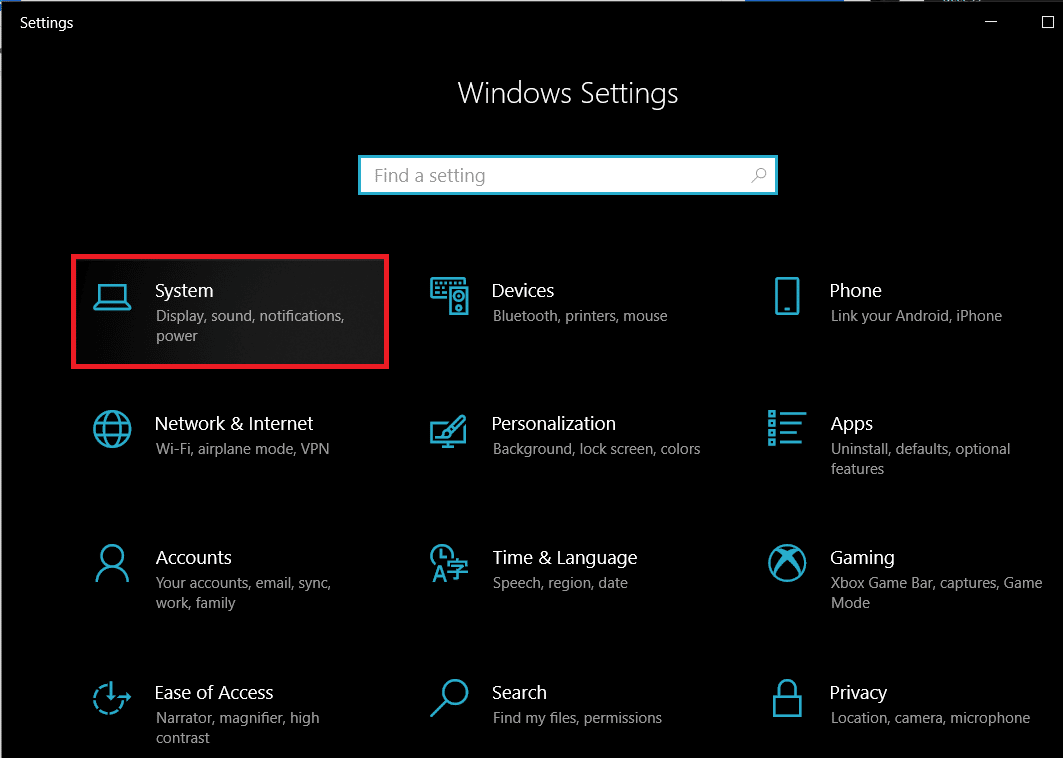Screen dimensions: 1063x758
Task: Select the Privacy settings entry
Action: click(x=858, y=692)
